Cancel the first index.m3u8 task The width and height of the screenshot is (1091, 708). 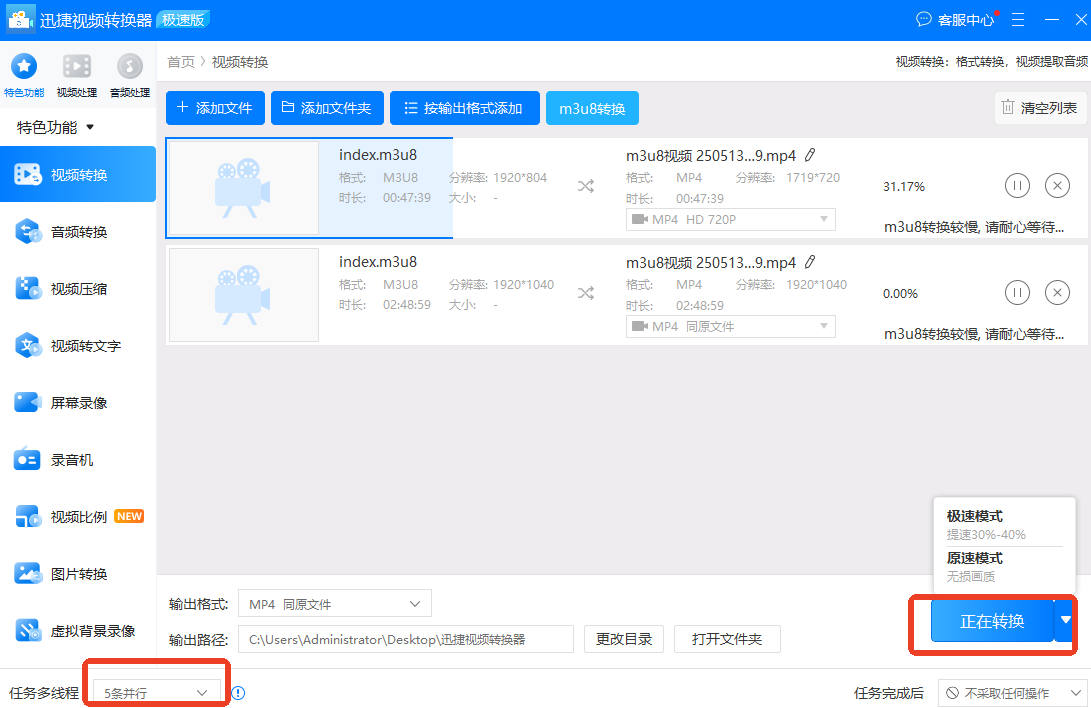pyautogui.click(x=1057, y=185)
